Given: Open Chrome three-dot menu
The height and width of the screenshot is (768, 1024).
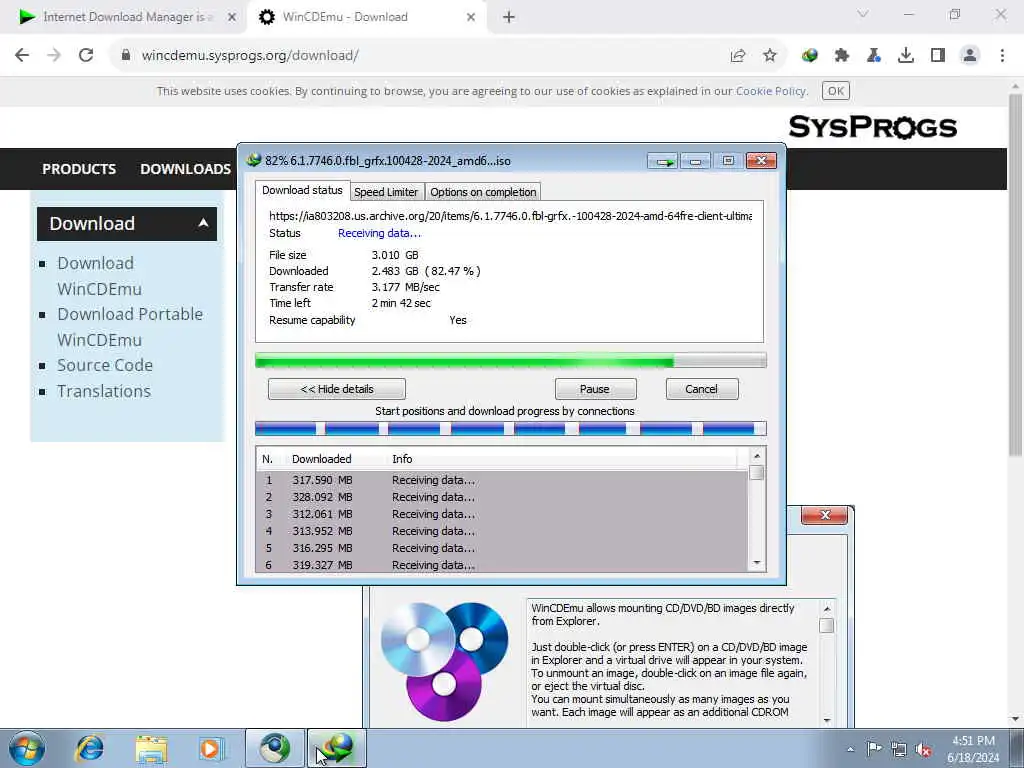Looking at the screenshot, I should (x=1002, y=56).
